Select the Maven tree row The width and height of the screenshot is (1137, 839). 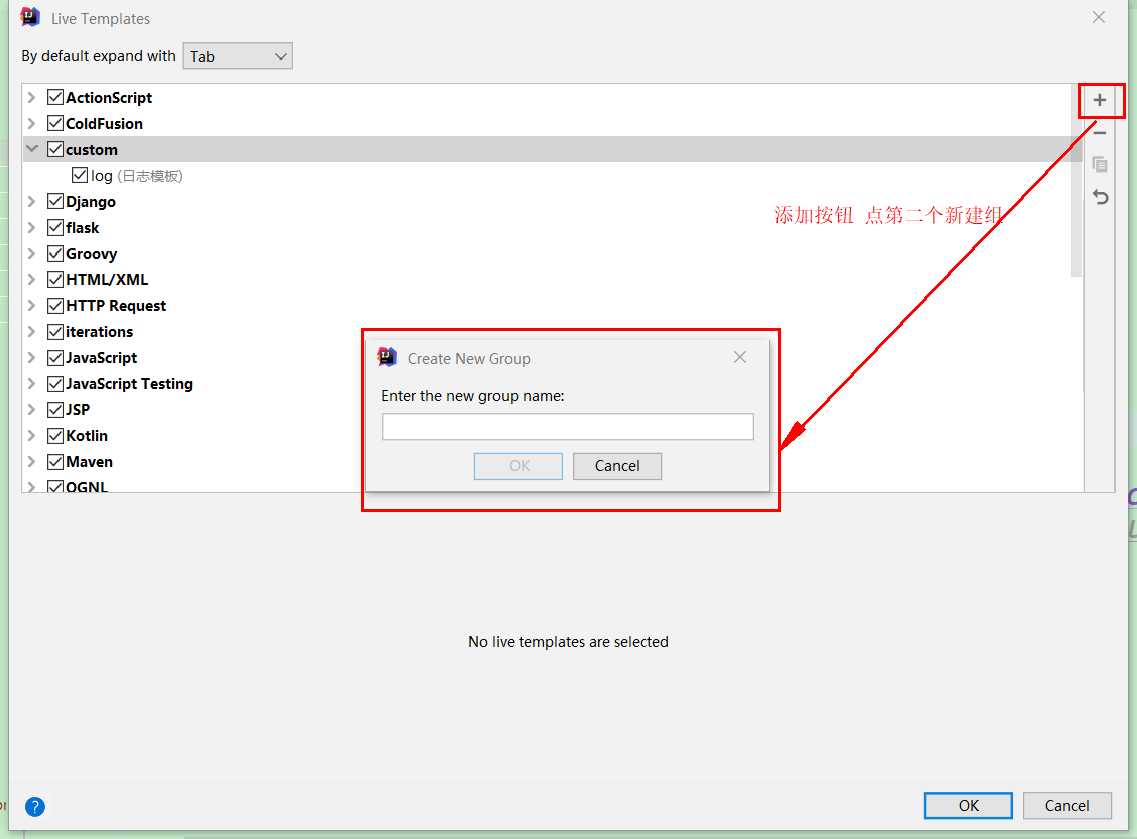coord(552,462)
